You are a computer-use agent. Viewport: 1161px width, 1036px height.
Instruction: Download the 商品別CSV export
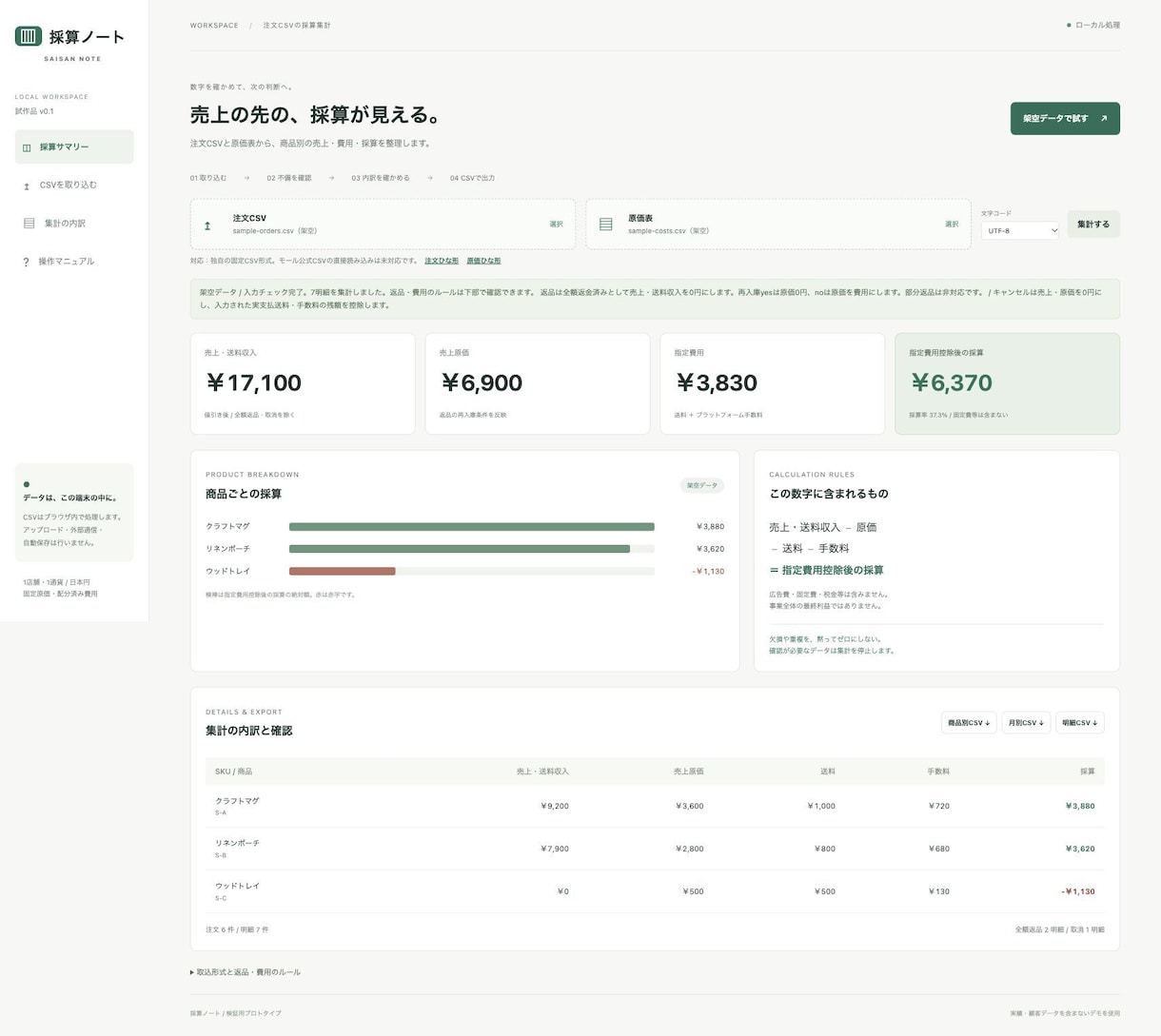coord(969,723)
